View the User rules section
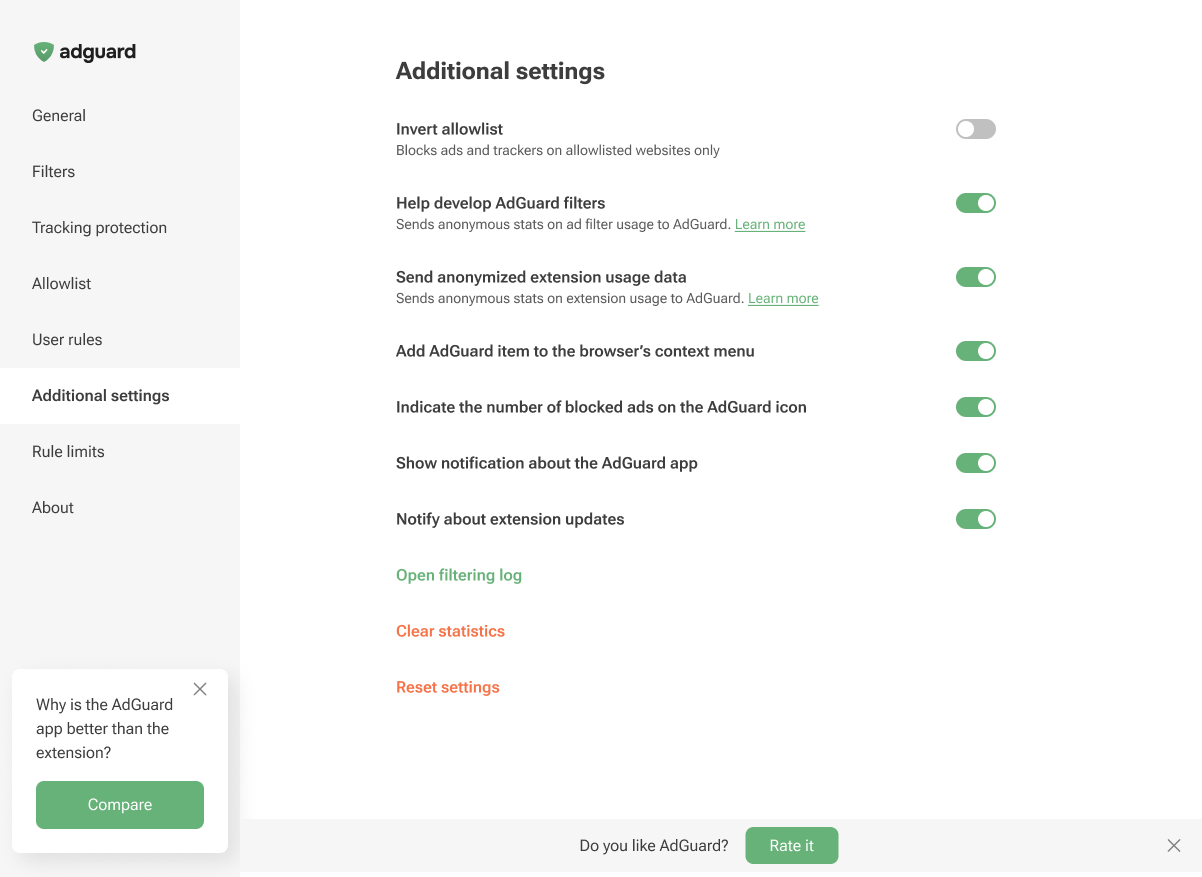This screenshot has width=1202, height=877. tap(67, 339)
